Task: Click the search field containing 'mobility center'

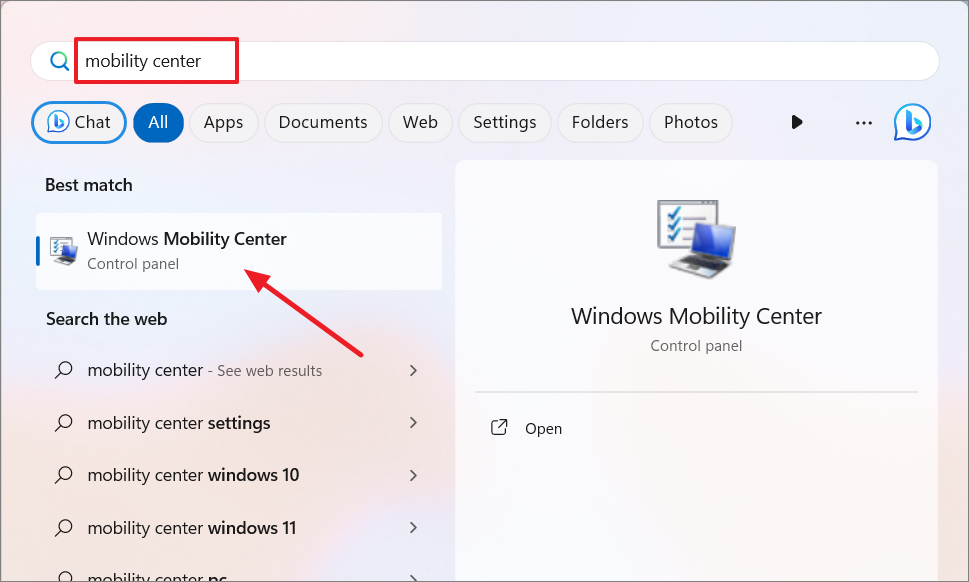Action: tap(484, 61)
